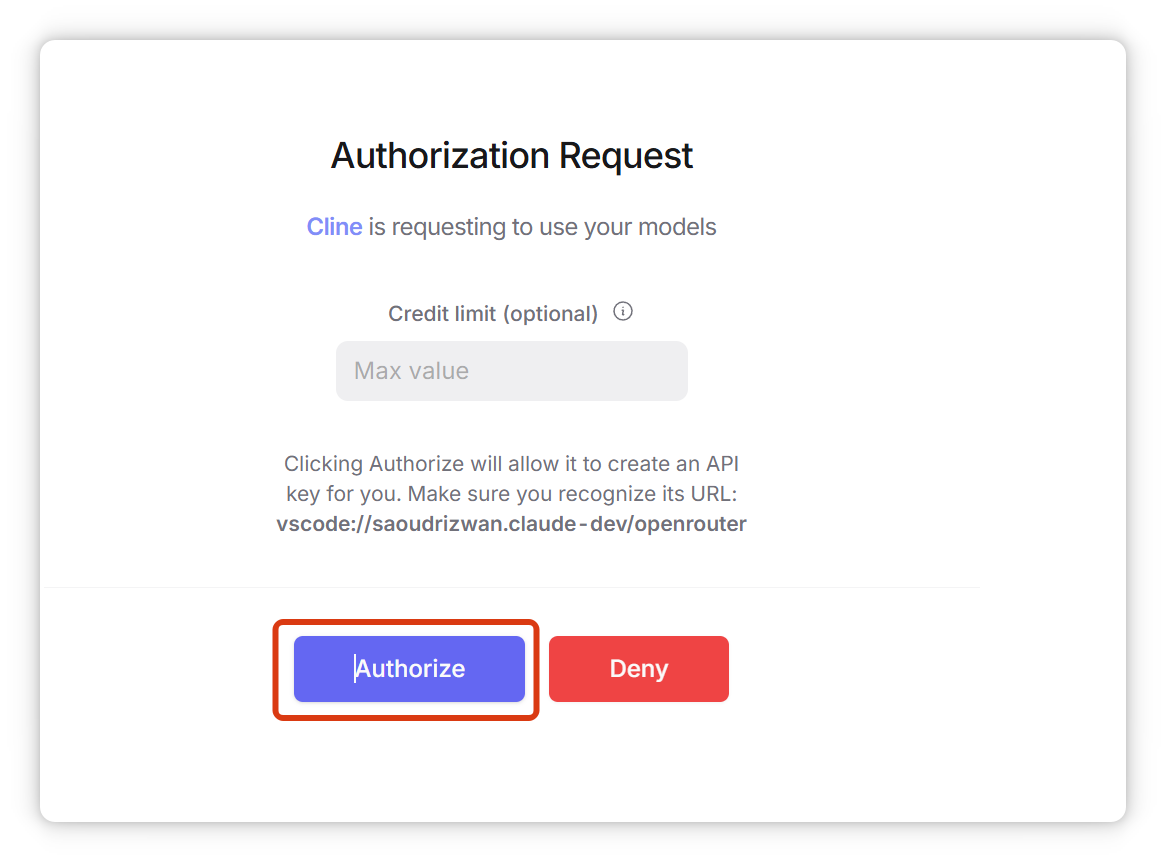Focus the Max value input field
1166x862 pixels.
coord(511,371)
